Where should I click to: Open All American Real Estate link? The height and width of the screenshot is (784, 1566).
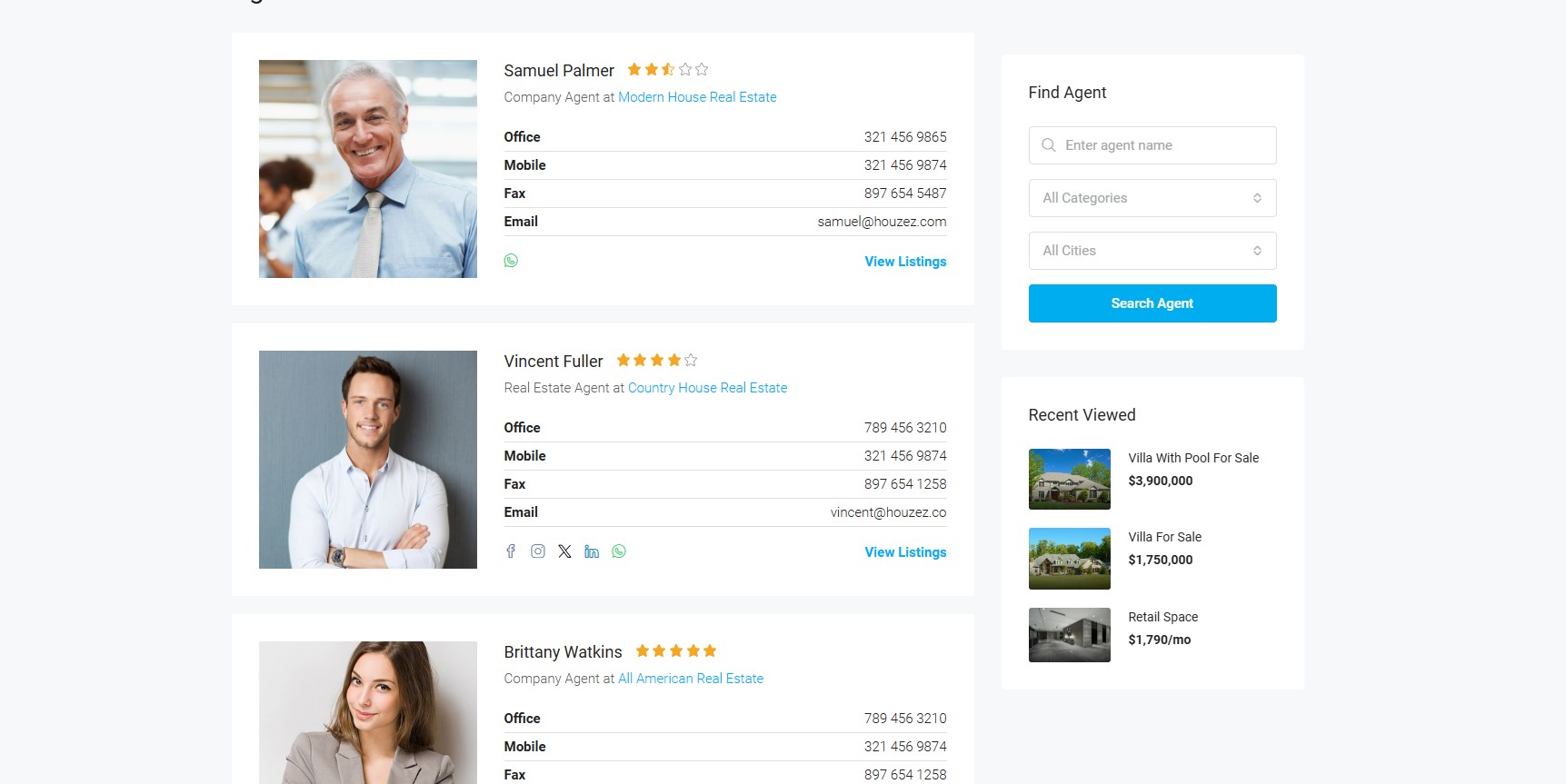691,679
